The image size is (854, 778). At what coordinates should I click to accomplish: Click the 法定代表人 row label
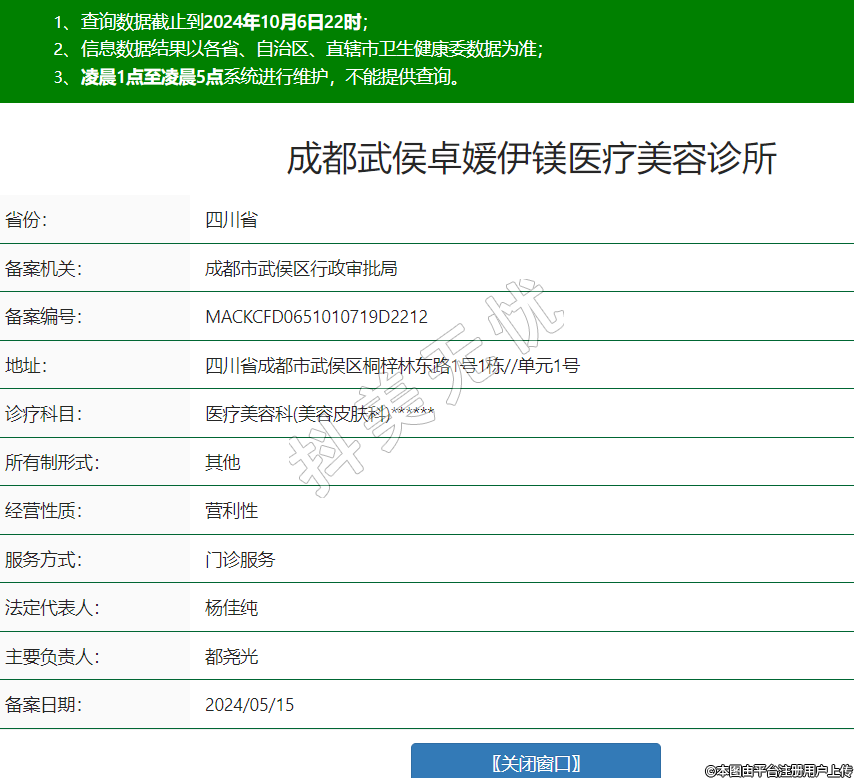[x=53, y=608]
